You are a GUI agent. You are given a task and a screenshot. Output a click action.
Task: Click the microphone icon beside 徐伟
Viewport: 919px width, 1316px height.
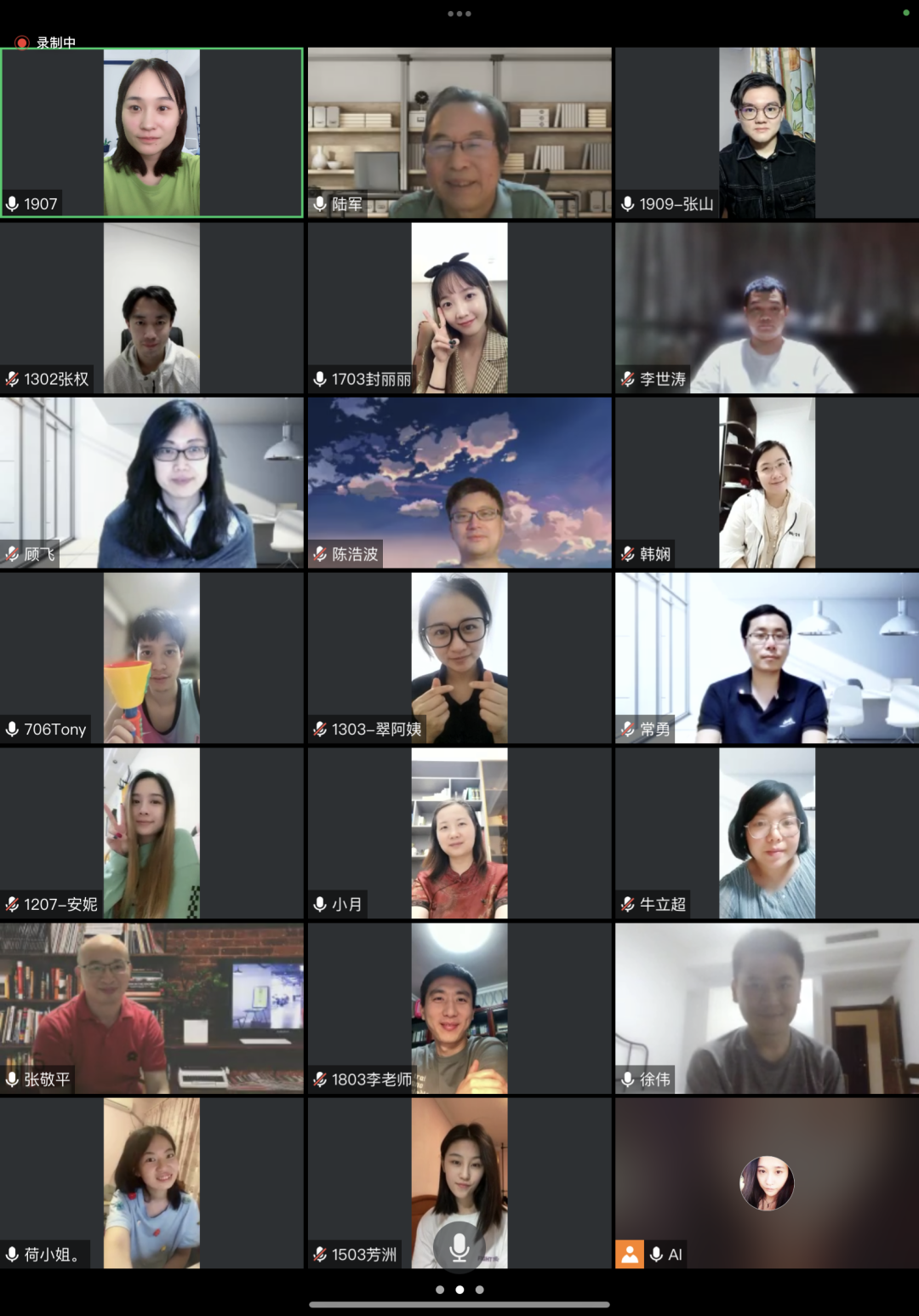(x=628, y=1079)
